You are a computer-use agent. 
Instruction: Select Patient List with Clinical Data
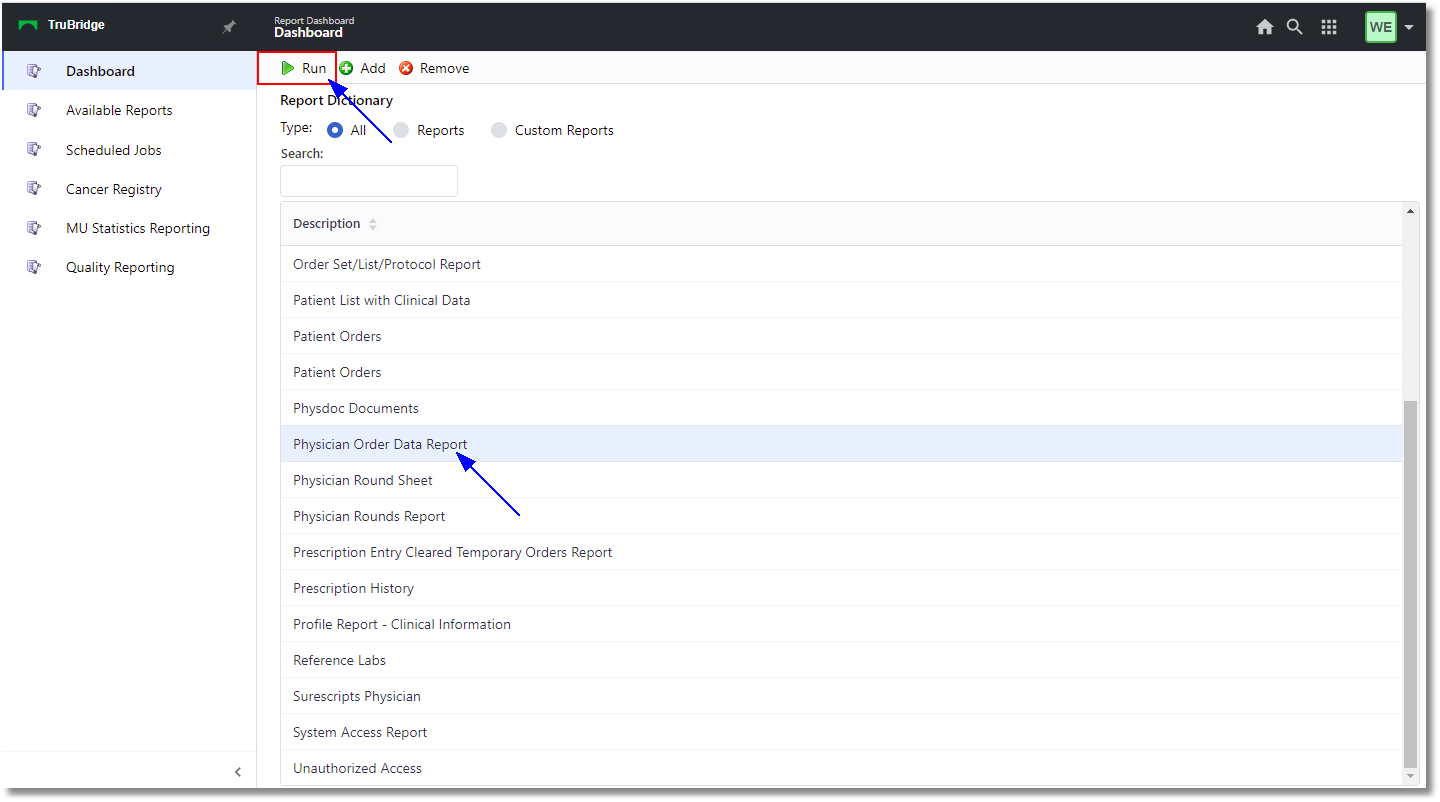(x=841, y=300)
